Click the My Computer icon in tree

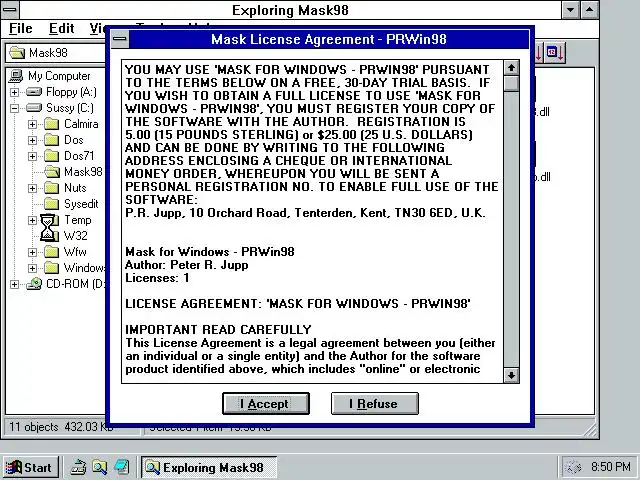coord(16,76)
